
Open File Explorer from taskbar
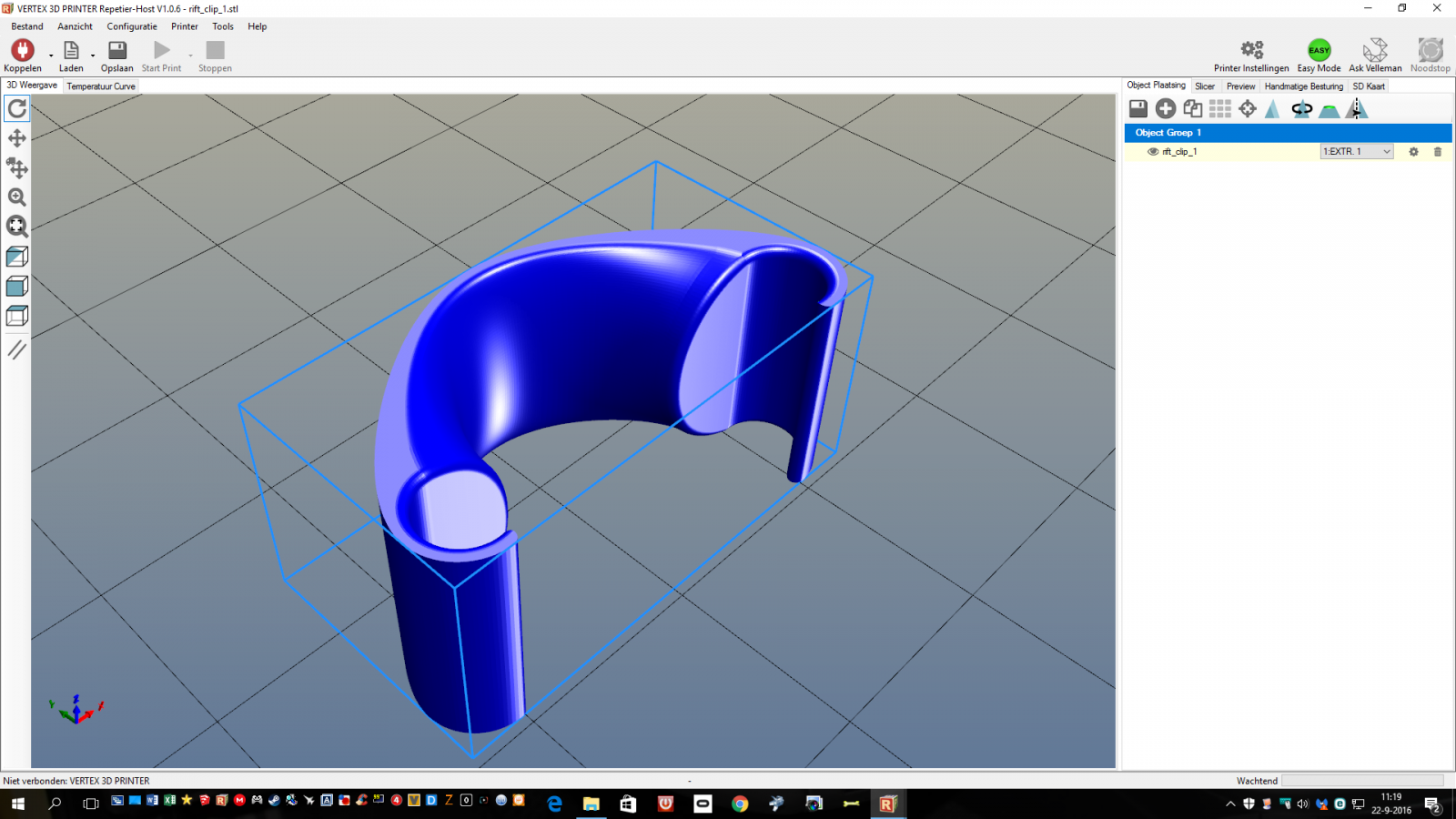point(591,804)
